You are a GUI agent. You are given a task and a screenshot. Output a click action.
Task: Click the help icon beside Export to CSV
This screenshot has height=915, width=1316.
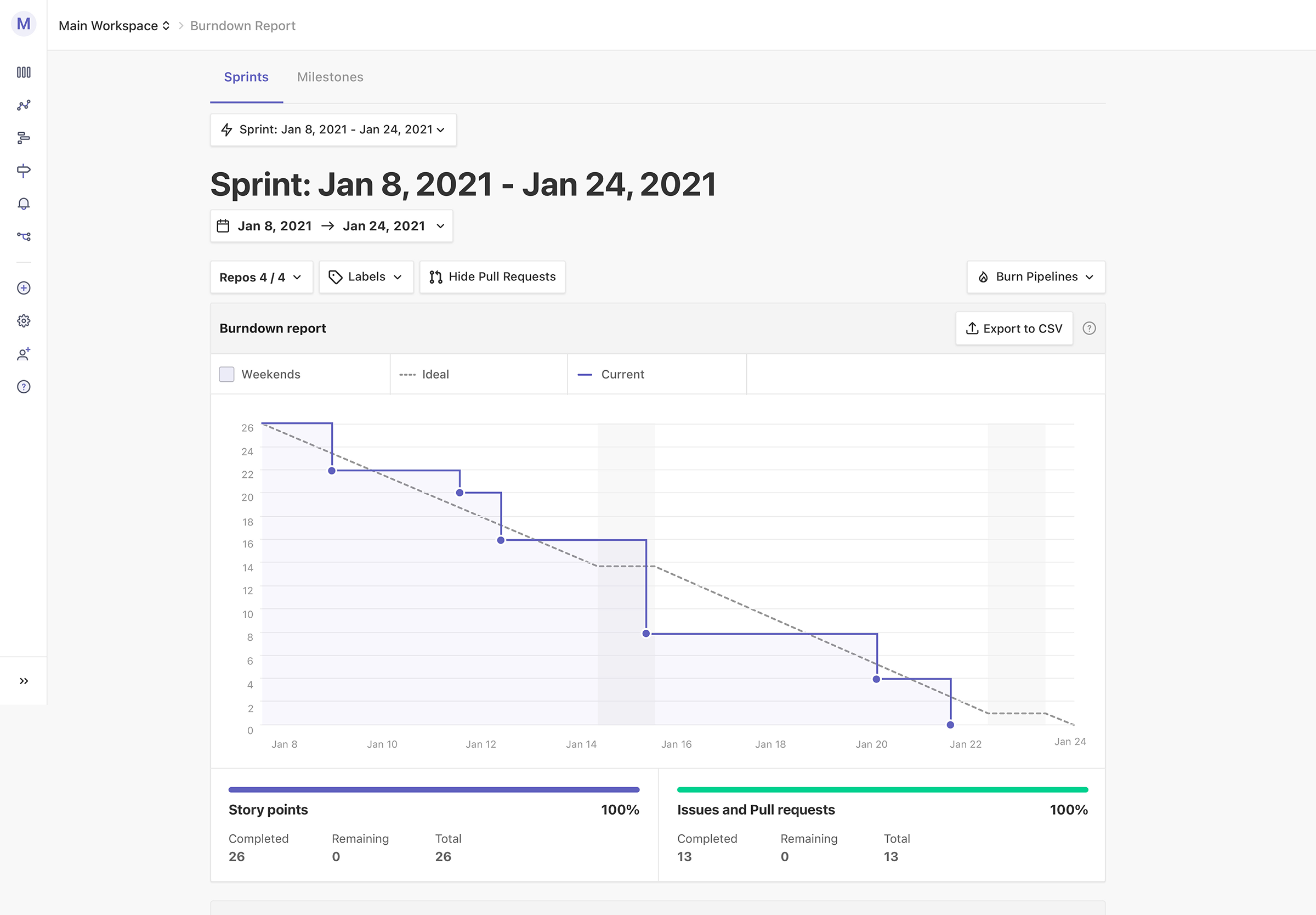tap(1089, 329)
